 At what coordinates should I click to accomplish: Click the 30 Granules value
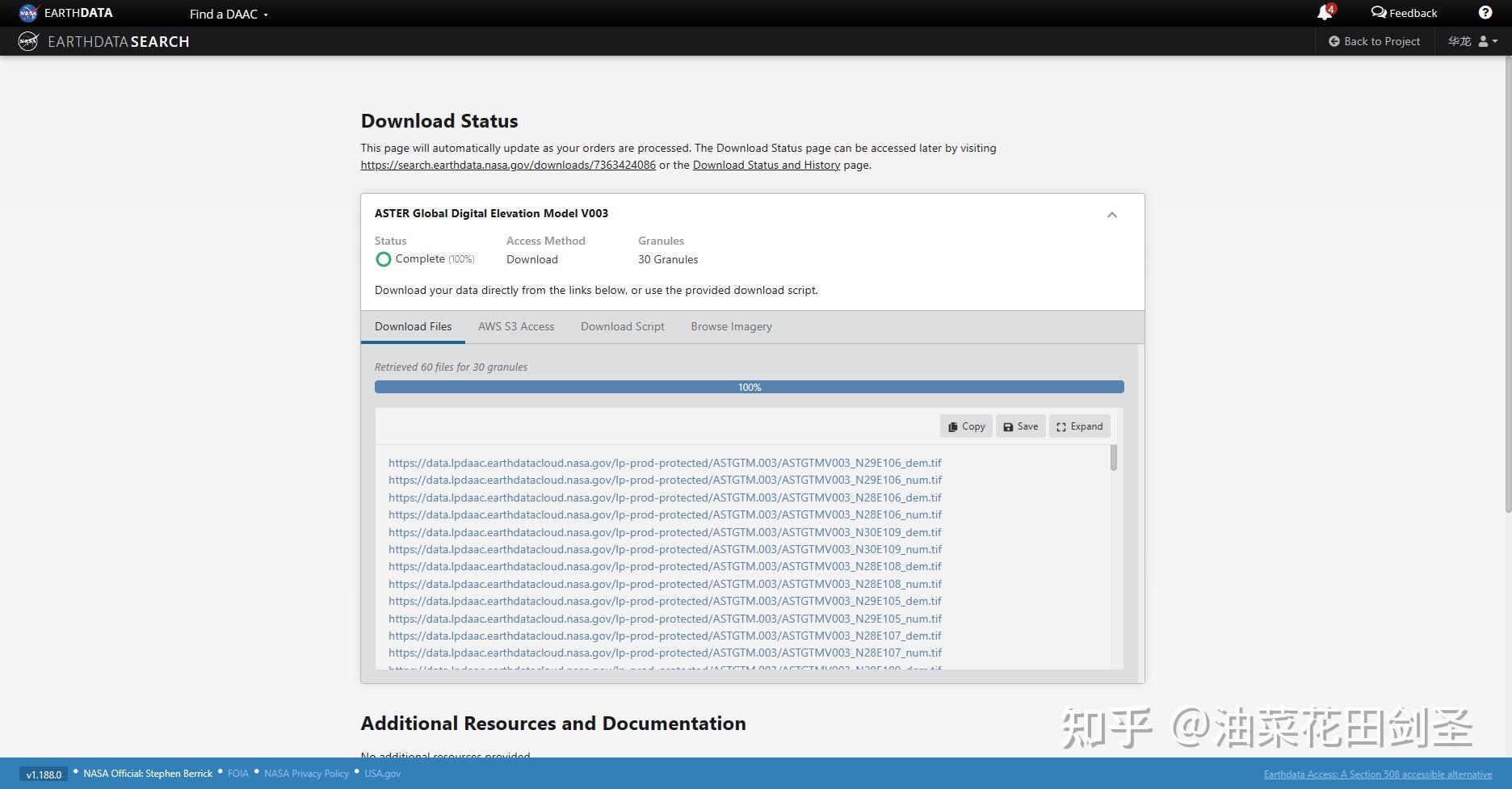pyautogui.click(x=668, y=259)
